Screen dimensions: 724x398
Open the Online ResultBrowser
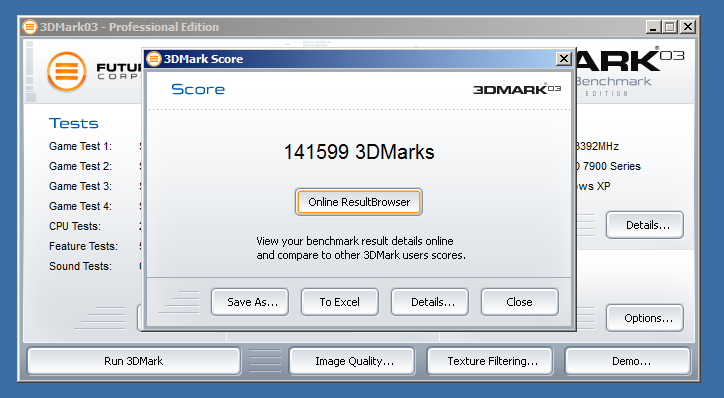coord(359,202)
